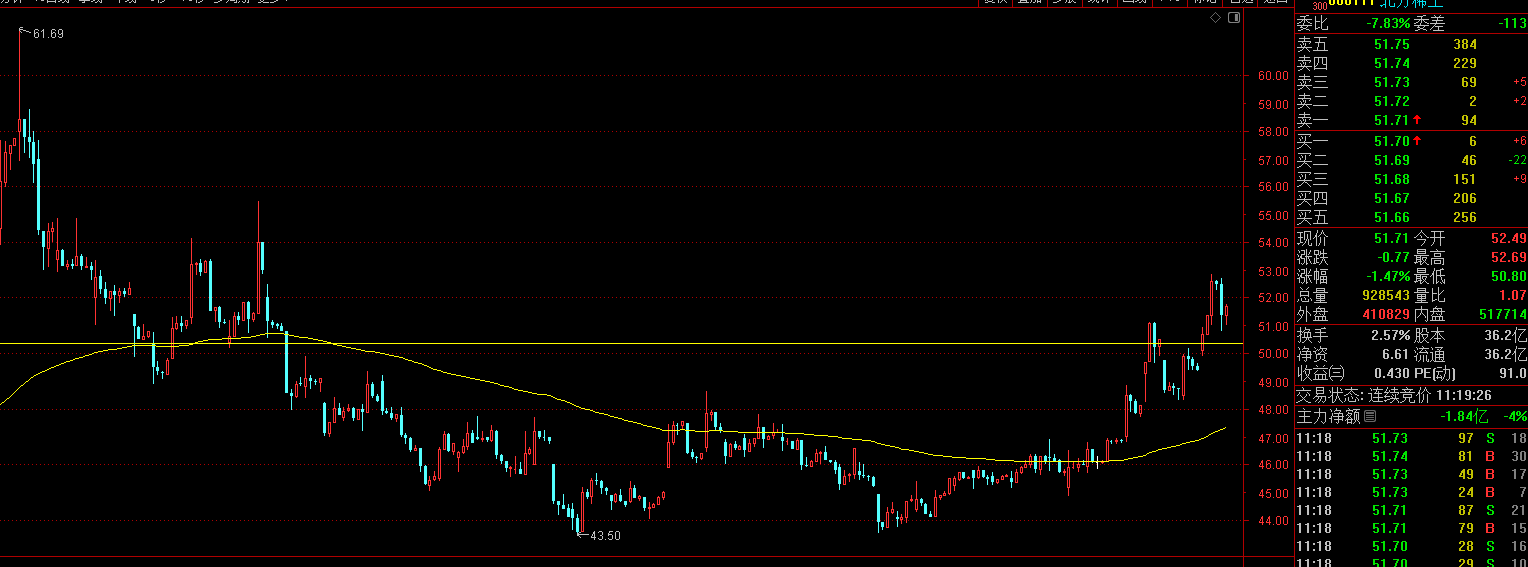The height and width of the screenshot is (567, 1528).
Task: Click the 今开 value 52.49
Action: (1508, 238)
